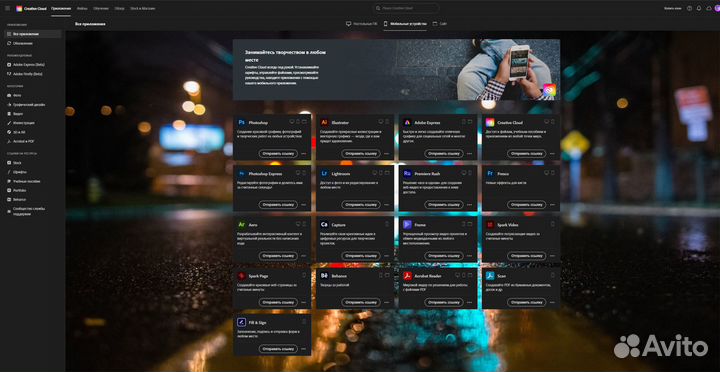Switch to the Обучение top tab
This screenshot has width=720, height=372.
[x=101, y=8]
